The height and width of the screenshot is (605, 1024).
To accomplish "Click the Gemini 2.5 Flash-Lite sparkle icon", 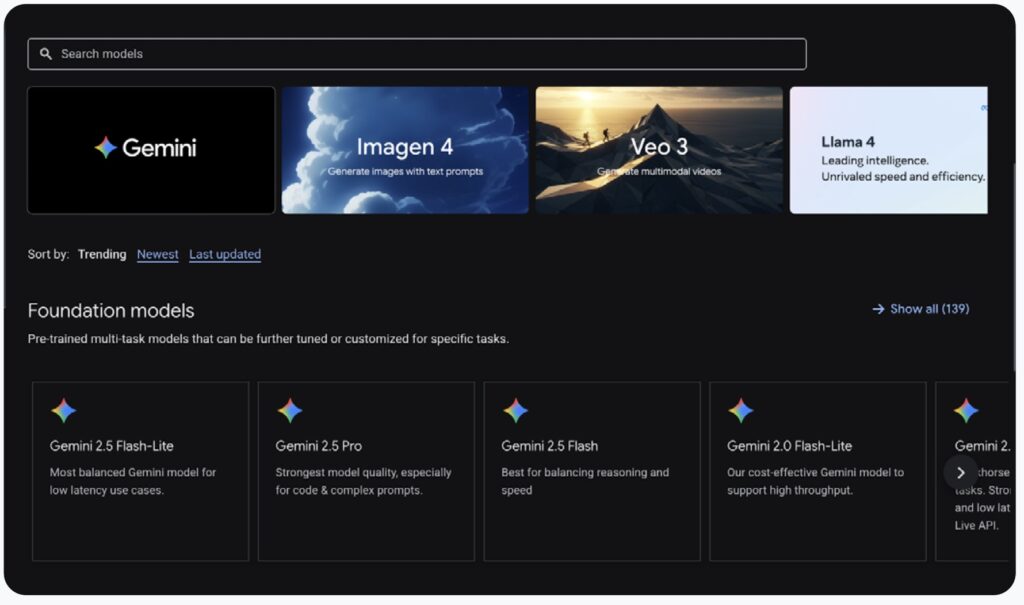I will [x=63, y=411].
